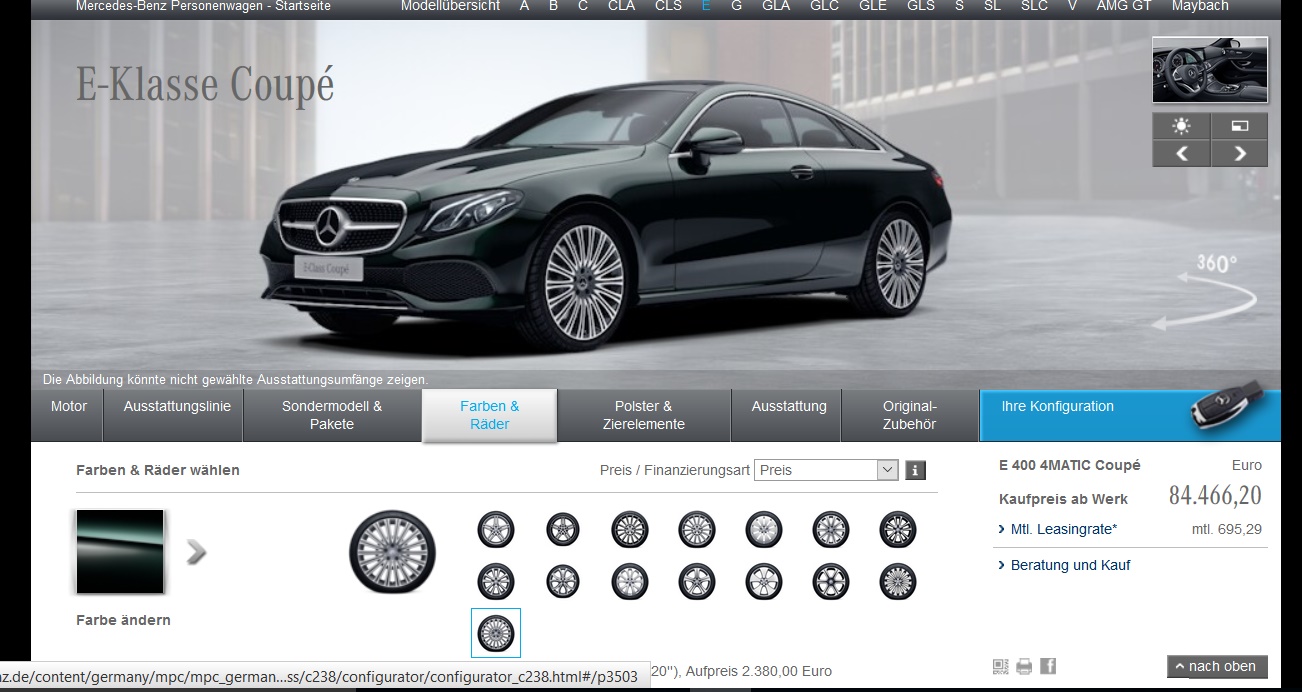Share on Facebook via the f icon
The height and width of the screenshot is (692, 1302).
click(1048, 666)
